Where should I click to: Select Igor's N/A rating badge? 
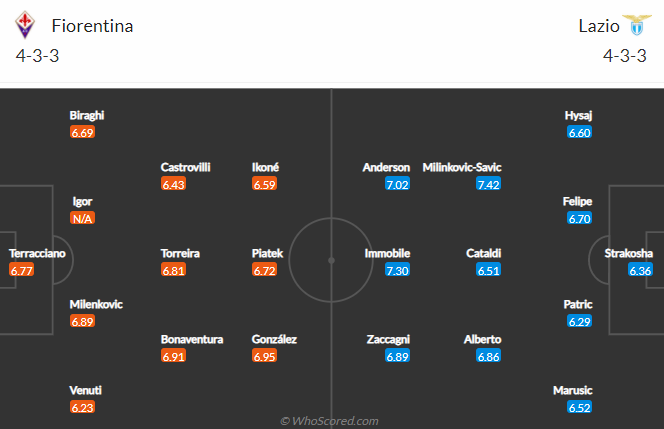click(x=83, y=219)
